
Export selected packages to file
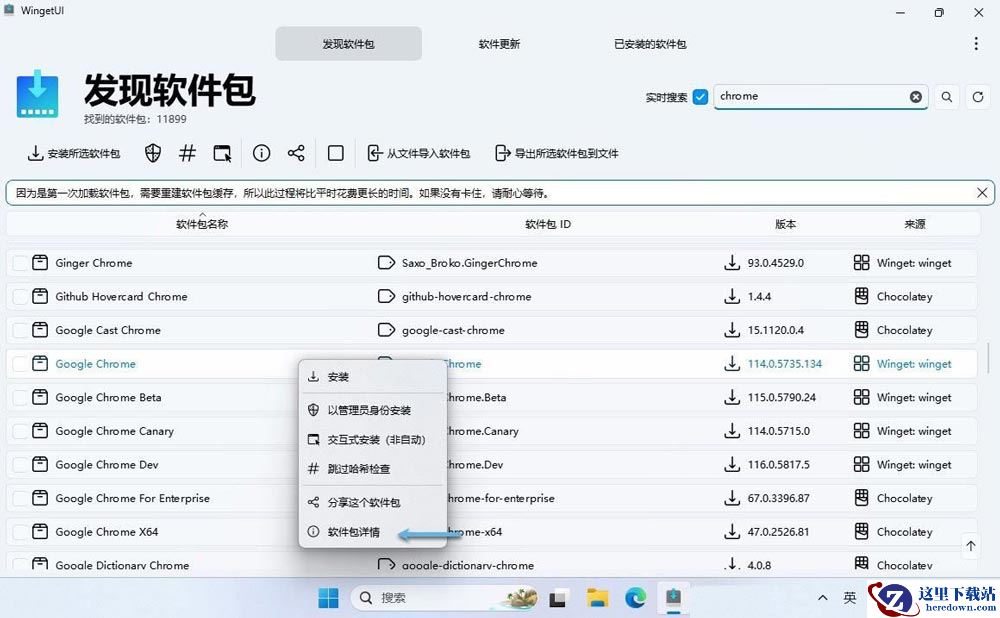click(x=557, y=153)
